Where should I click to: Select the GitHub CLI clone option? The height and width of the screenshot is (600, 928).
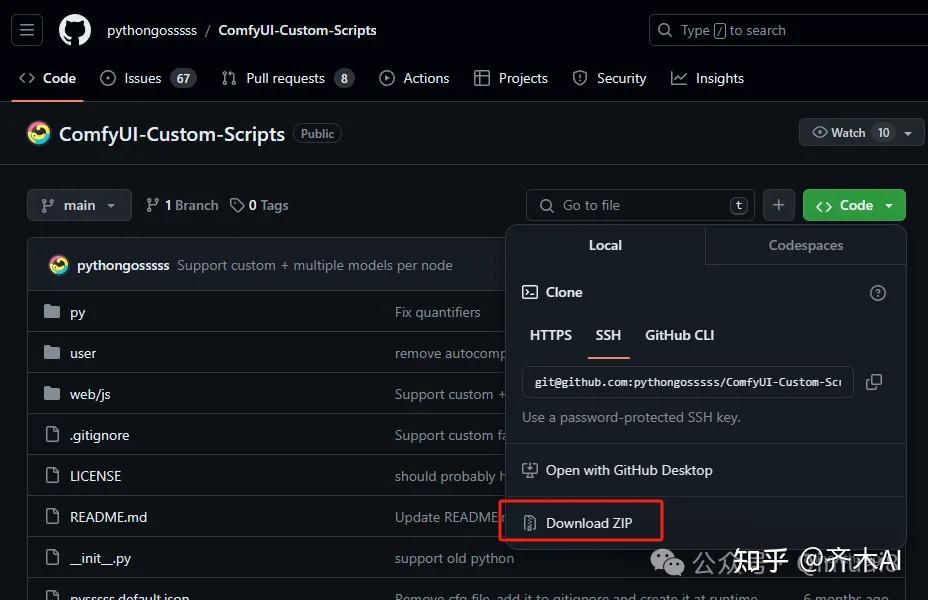click(x=680, y=335)
